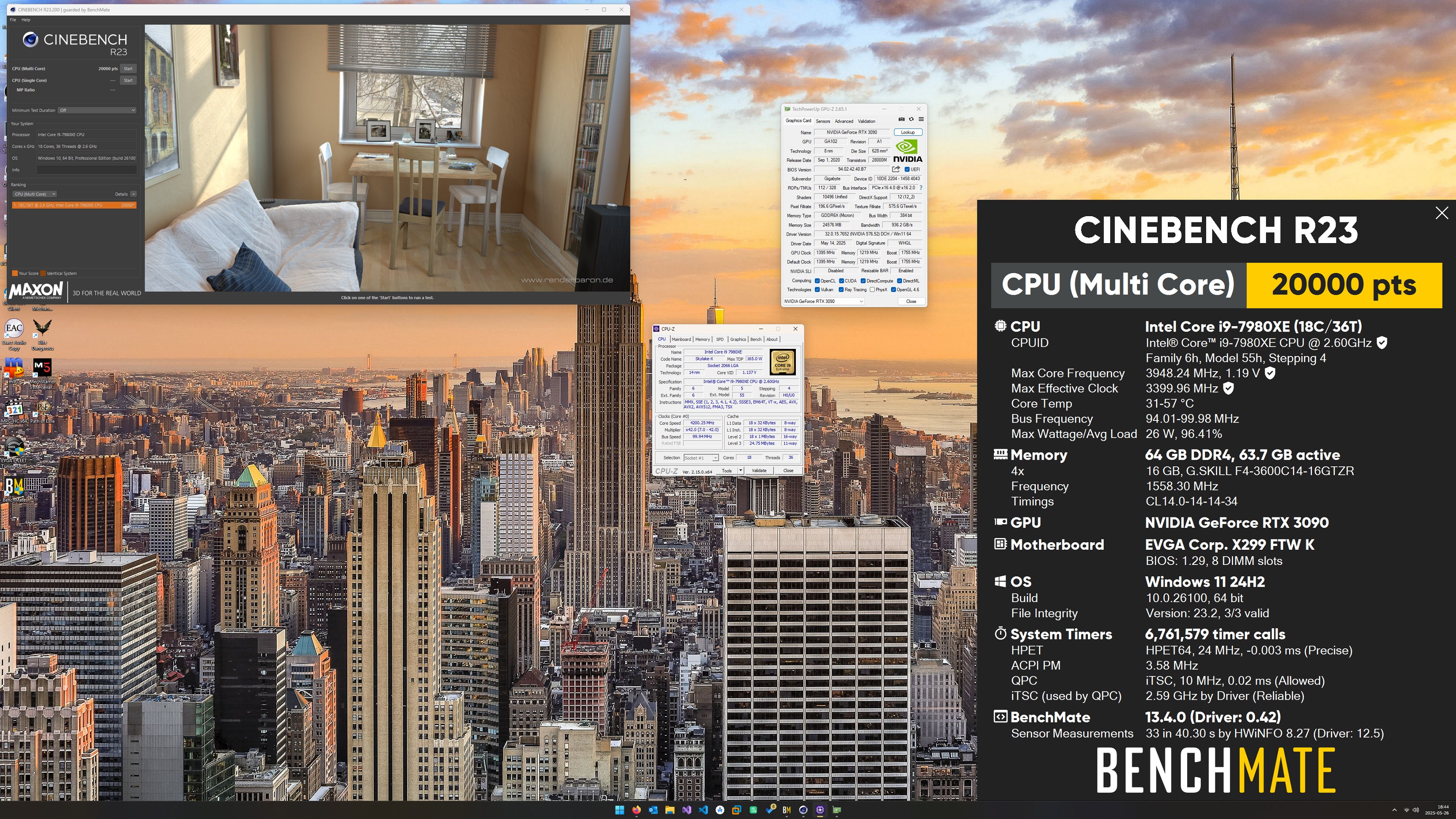Switch to Bench tab in CPU-Z

(x=756, y=339)
